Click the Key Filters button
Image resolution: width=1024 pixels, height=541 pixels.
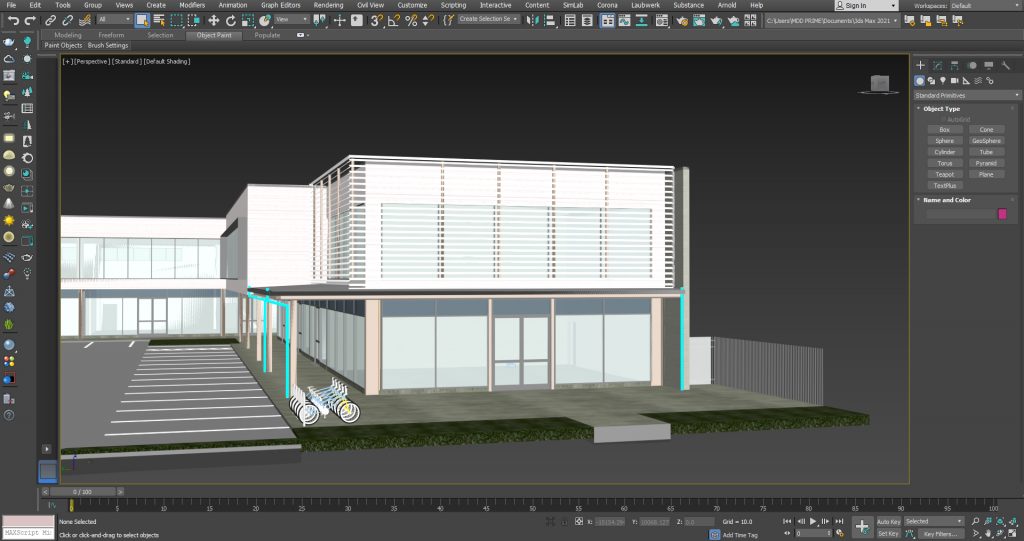point(942,534)
